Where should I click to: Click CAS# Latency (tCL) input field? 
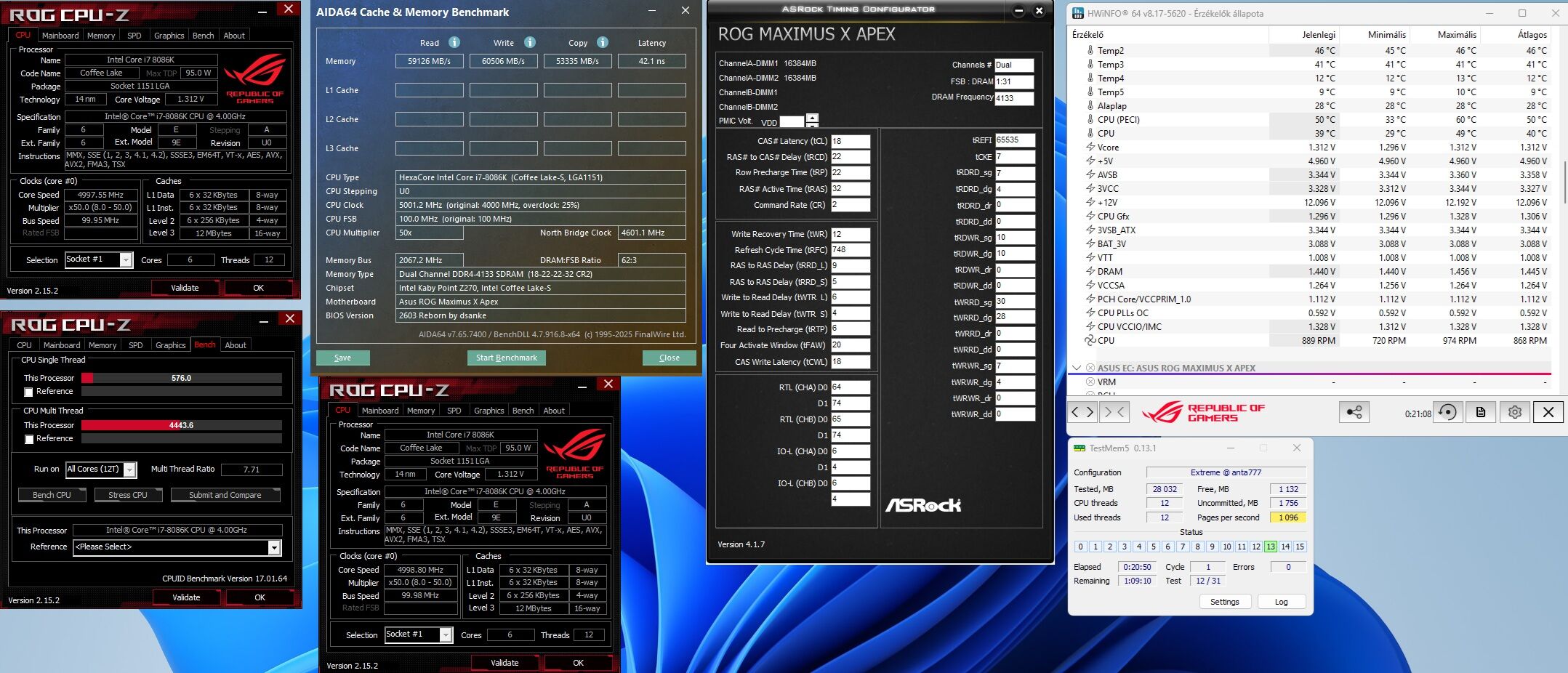851,141
